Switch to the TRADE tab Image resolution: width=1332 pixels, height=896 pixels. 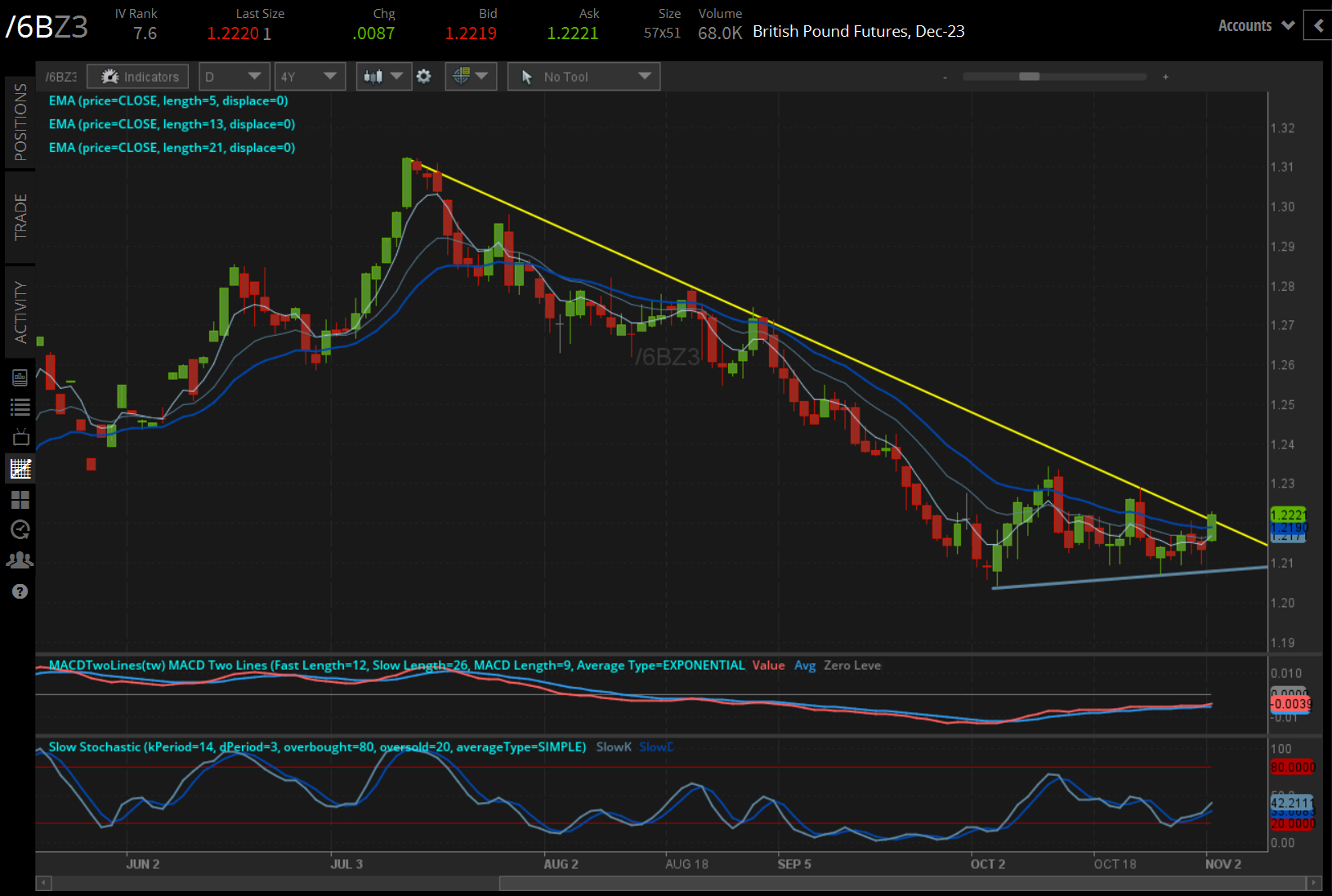(20, 217)
